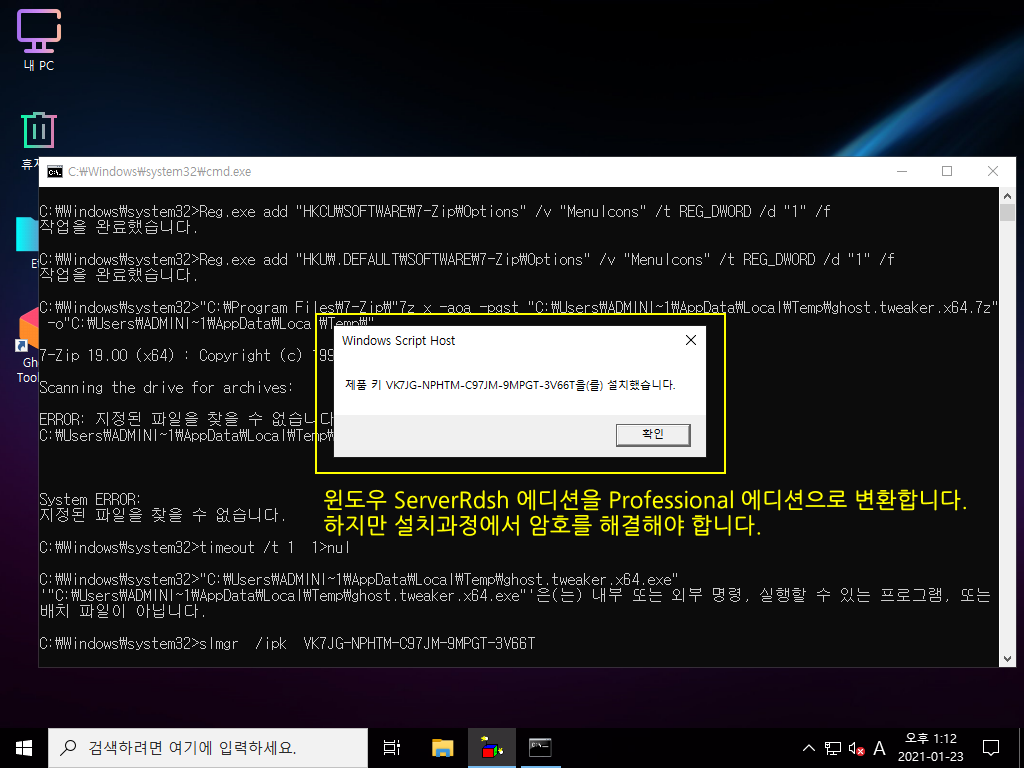
Task: Open the Action Center notification icon
Action: coord(991,748)
